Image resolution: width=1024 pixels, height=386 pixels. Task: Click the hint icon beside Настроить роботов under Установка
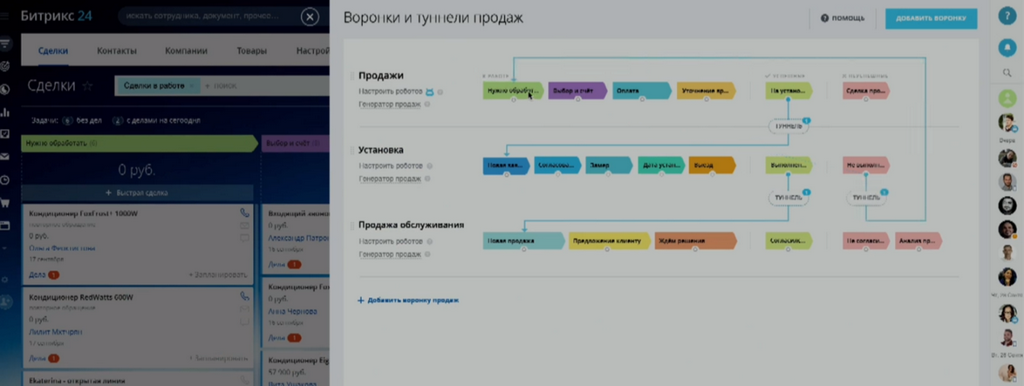pyautogui.click(x=429, y=166)
